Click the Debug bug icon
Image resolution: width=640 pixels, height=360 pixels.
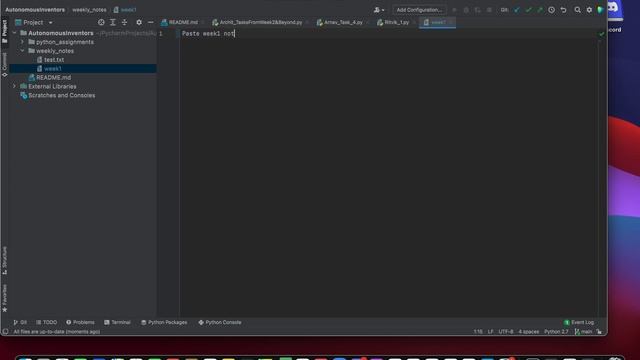466,10
